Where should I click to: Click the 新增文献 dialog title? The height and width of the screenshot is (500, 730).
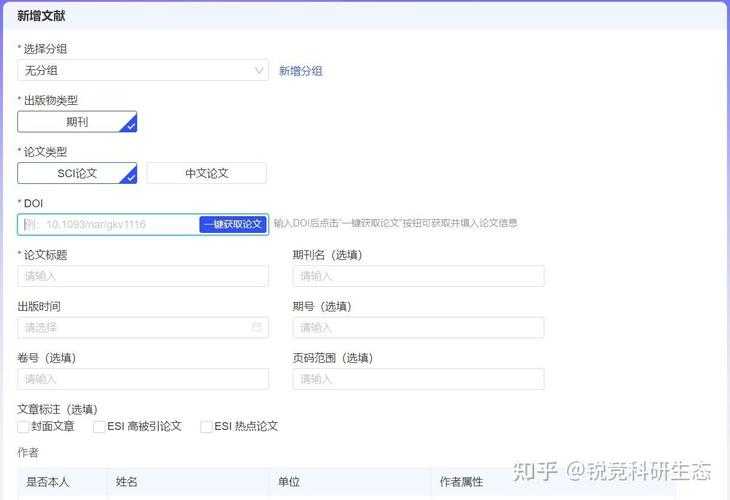[x=41, y=15]
